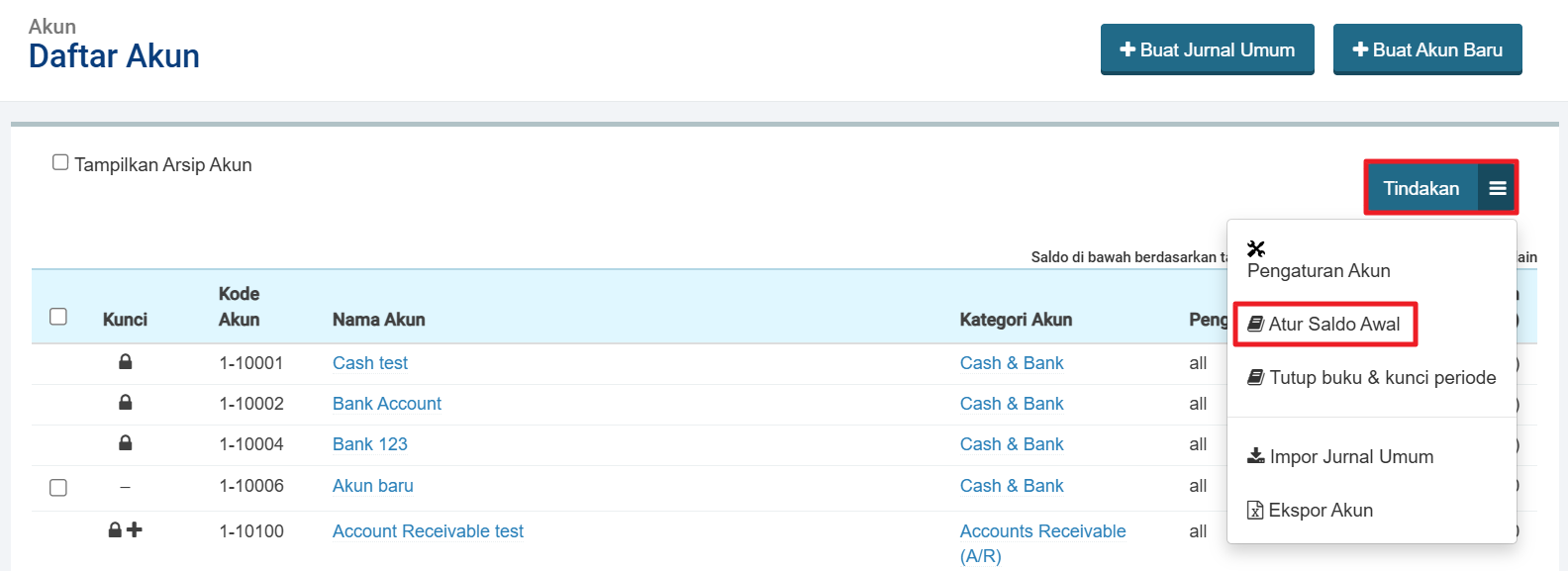This screenshot has height=571, width=1568.
Task: Choose Pengaturan Akun from the menu
Action: 1319,270
